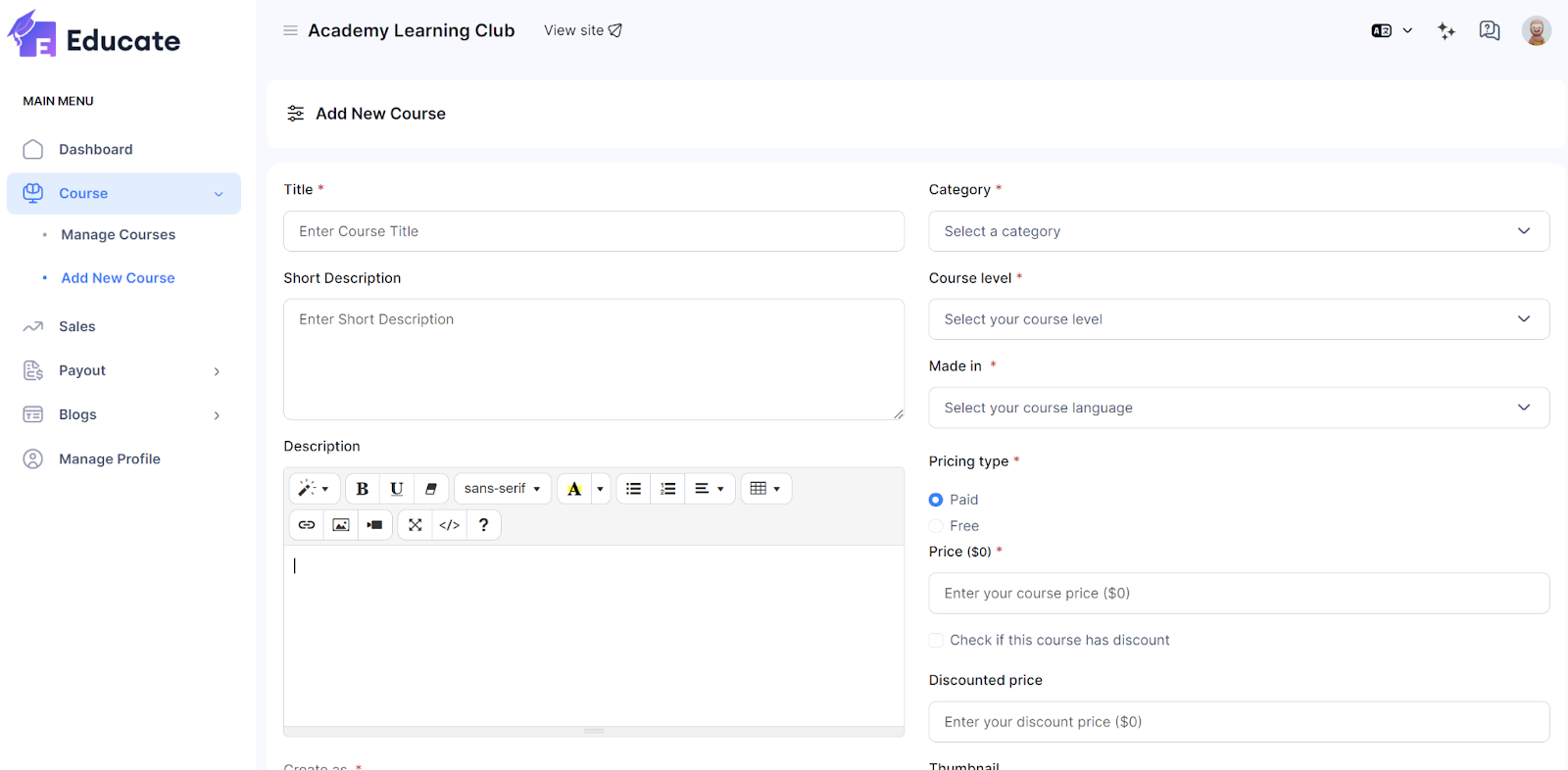The width and height of the screenshot is (1568, 770).
Task: Open the sans-serif font family dropdown
Action: (502, 489)
